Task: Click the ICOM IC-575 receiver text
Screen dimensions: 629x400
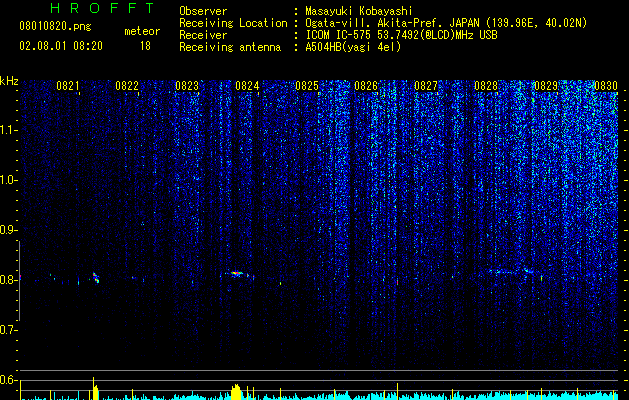Action: click(x=401, y=35)
